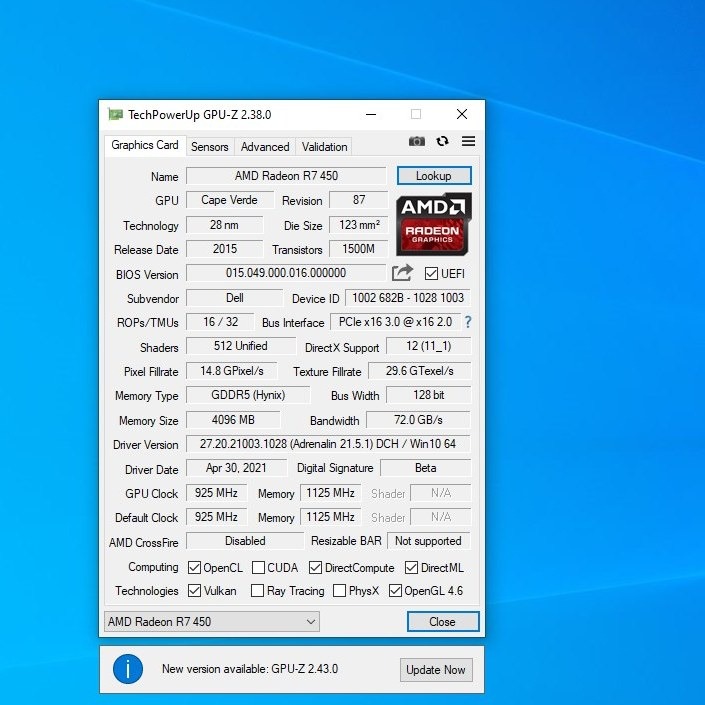Open the AMD Radeon R7 450 GPU dropdown
705x705 pixels.
coord(212,621)
